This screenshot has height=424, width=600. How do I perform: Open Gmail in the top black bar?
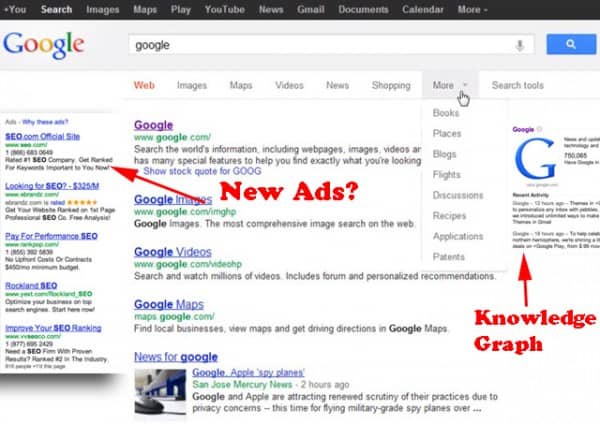pos(311,9)
